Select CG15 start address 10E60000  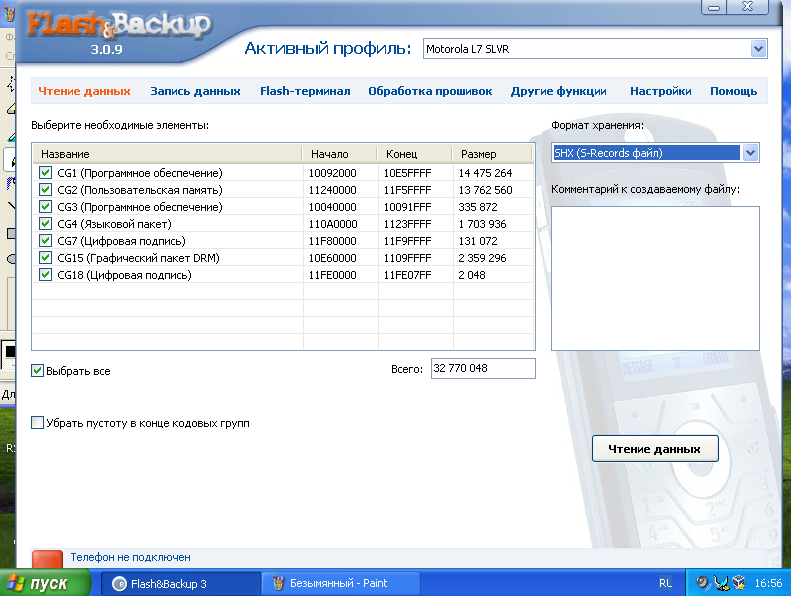[x=332, y=258]
